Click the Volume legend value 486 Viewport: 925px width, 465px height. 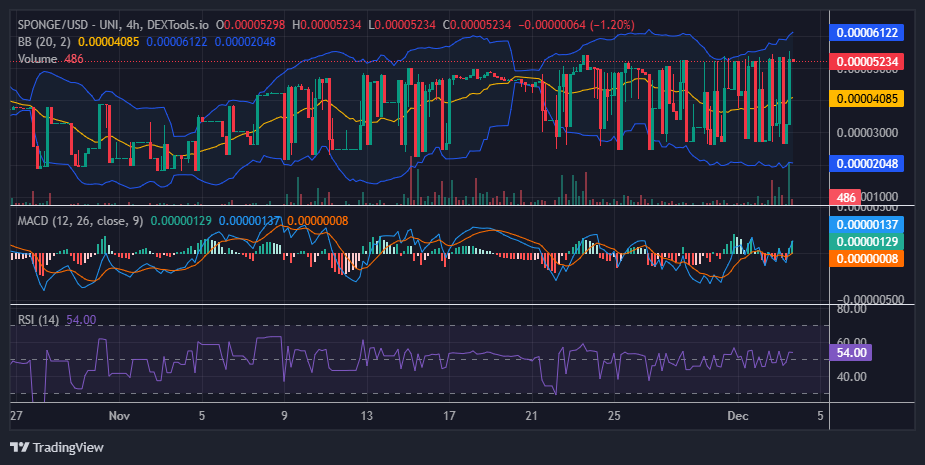click(74, 59)
